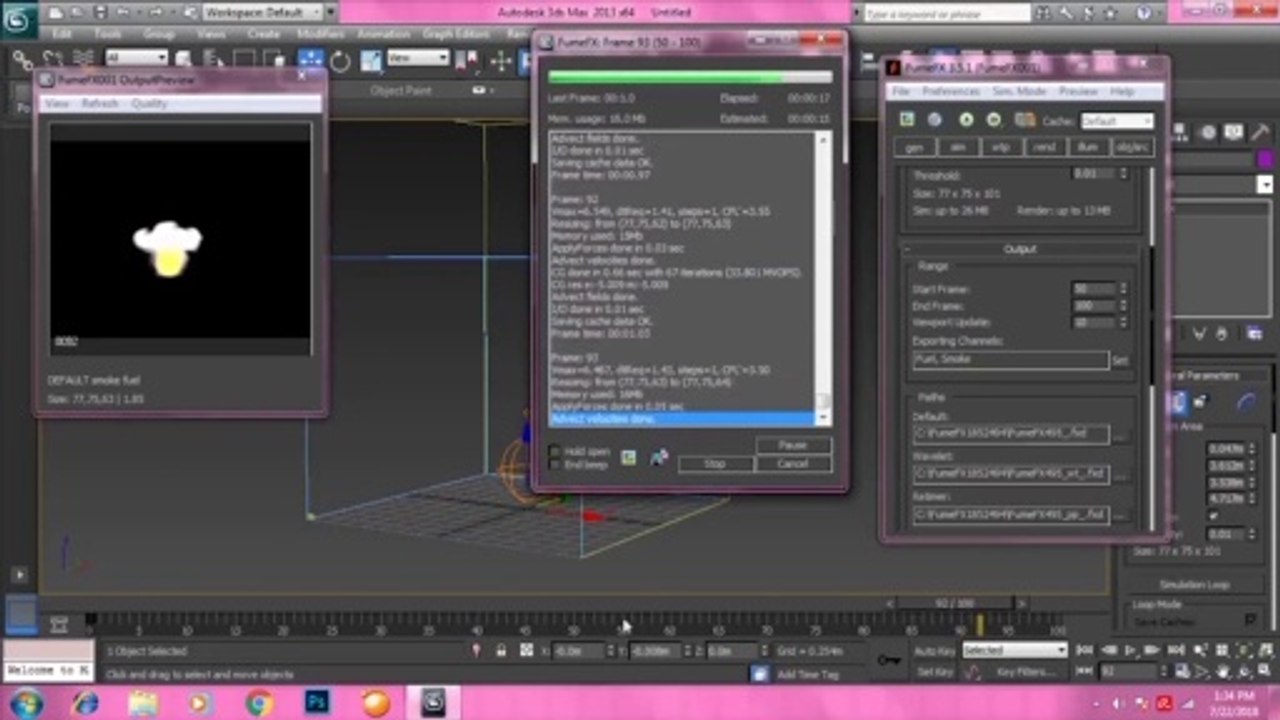
Task: Enable the Hold open checkbox
Action: click(x=555, y=451)
